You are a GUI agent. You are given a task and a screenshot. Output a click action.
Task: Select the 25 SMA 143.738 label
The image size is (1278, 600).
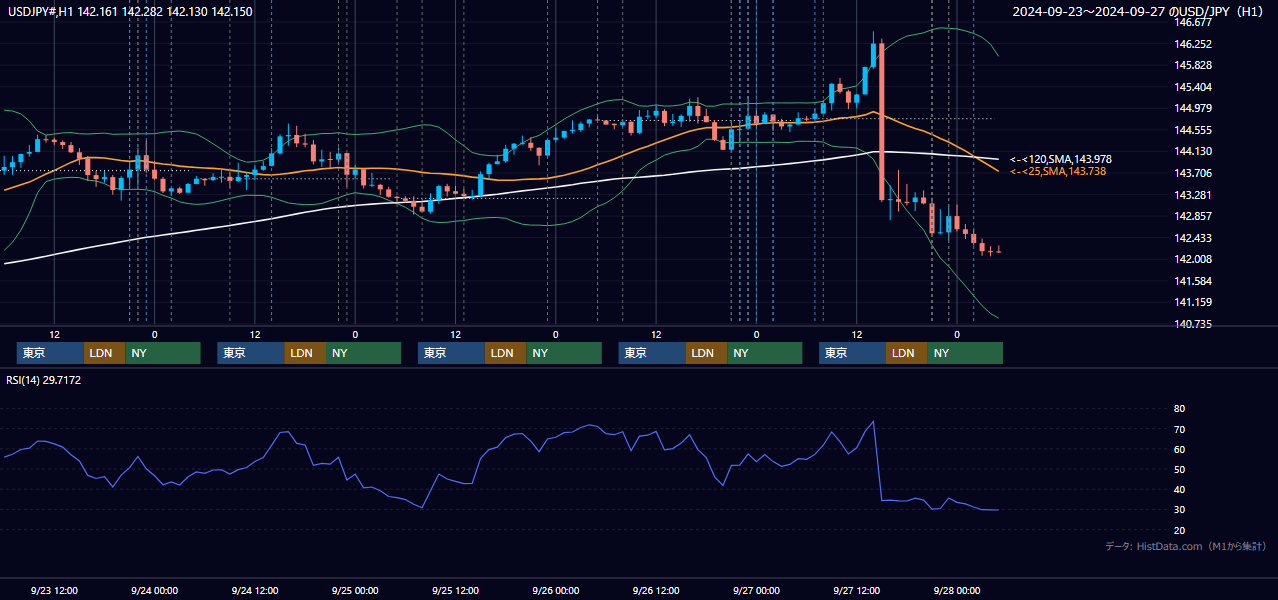tap(1058, 172)
